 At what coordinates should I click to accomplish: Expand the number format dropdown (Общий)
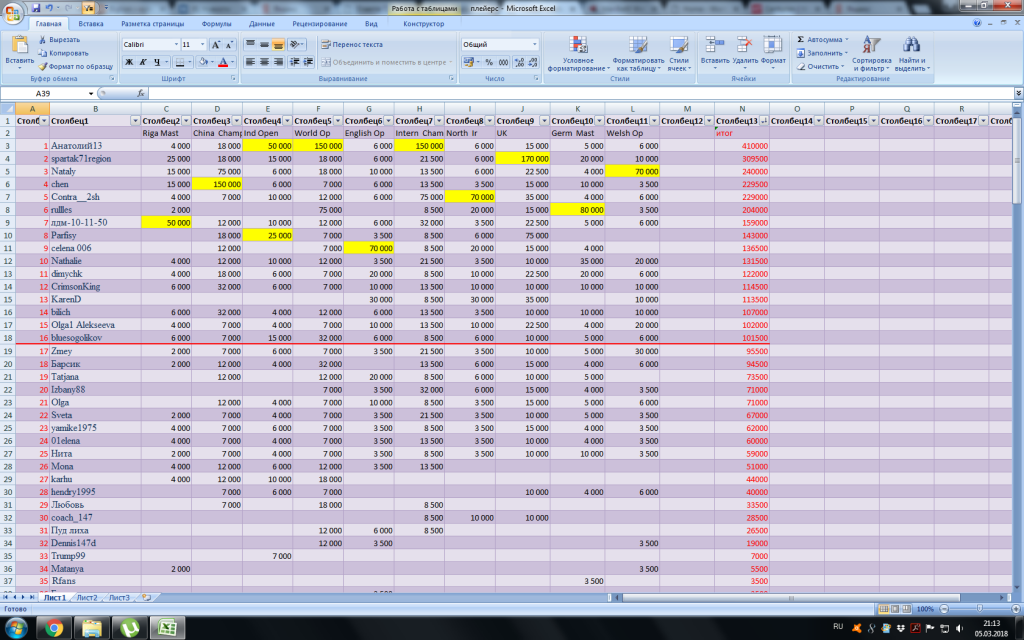point(534,45)
